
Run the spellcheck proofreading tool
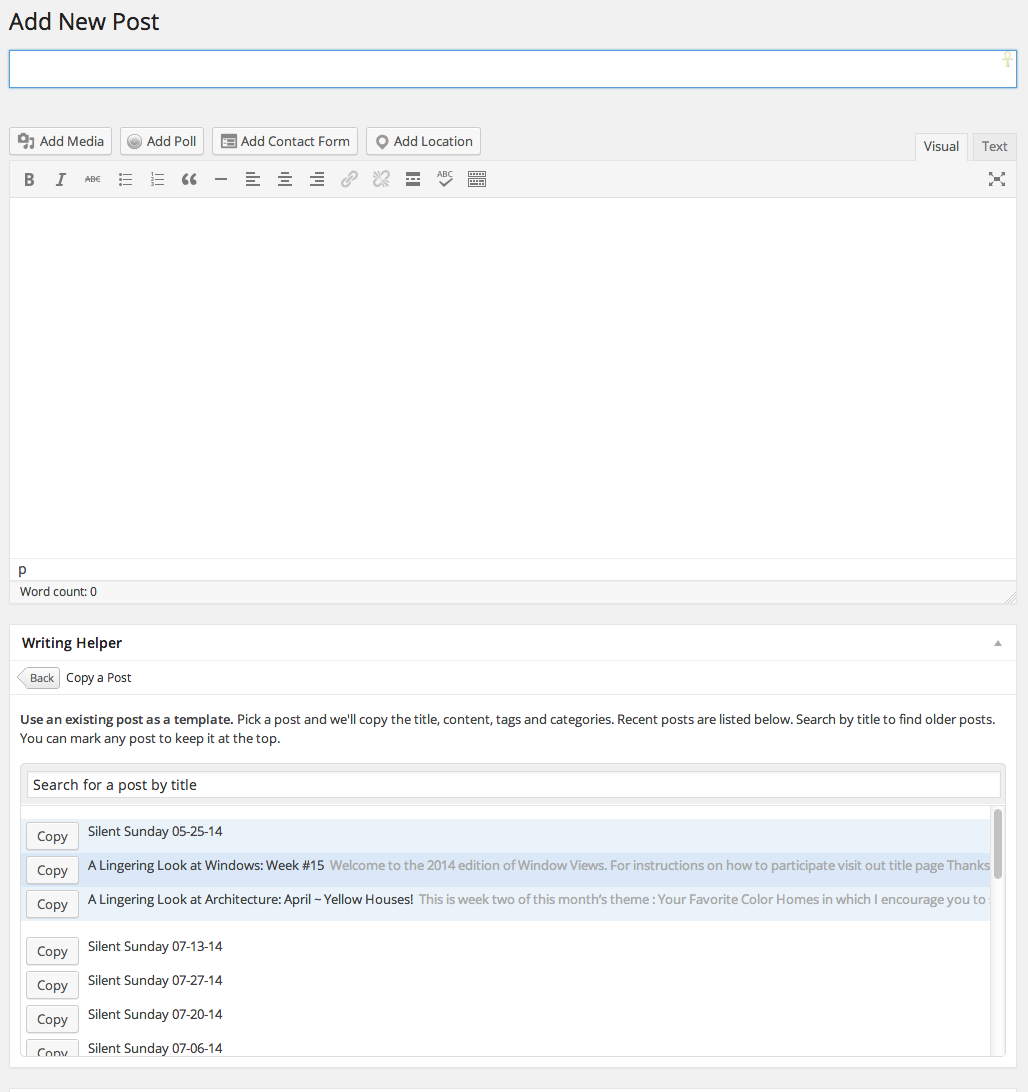coord(445,180)
